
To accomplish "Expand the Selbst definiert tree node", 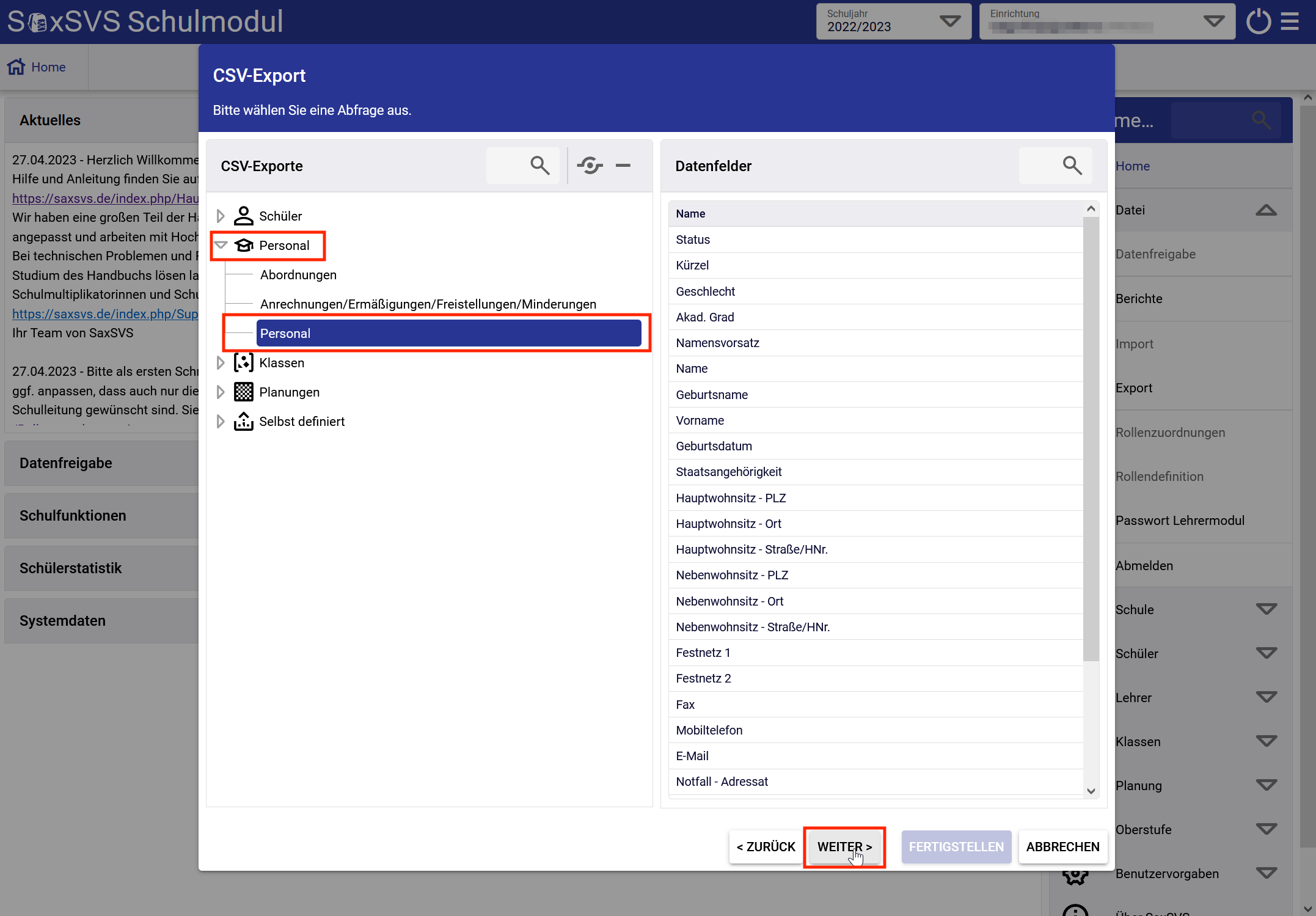I will [x=221, y=421].
